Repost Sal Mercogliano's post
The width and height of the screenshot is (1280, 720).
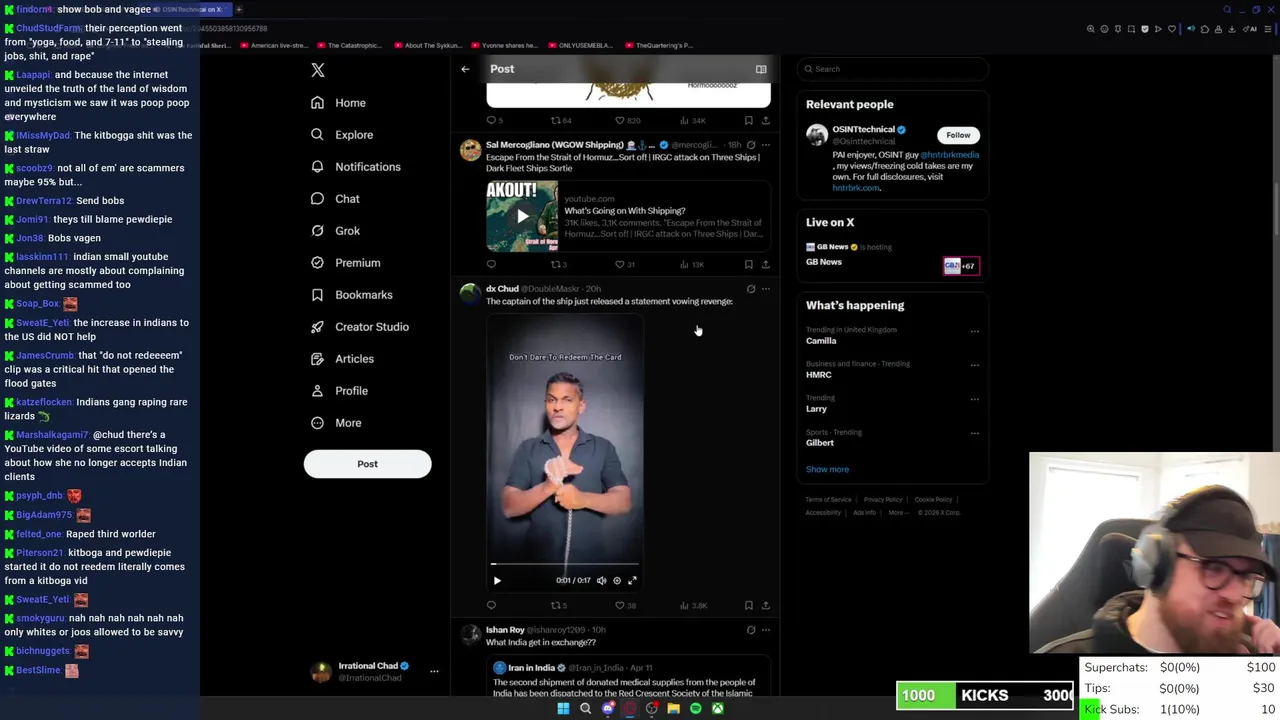(559, 265)
